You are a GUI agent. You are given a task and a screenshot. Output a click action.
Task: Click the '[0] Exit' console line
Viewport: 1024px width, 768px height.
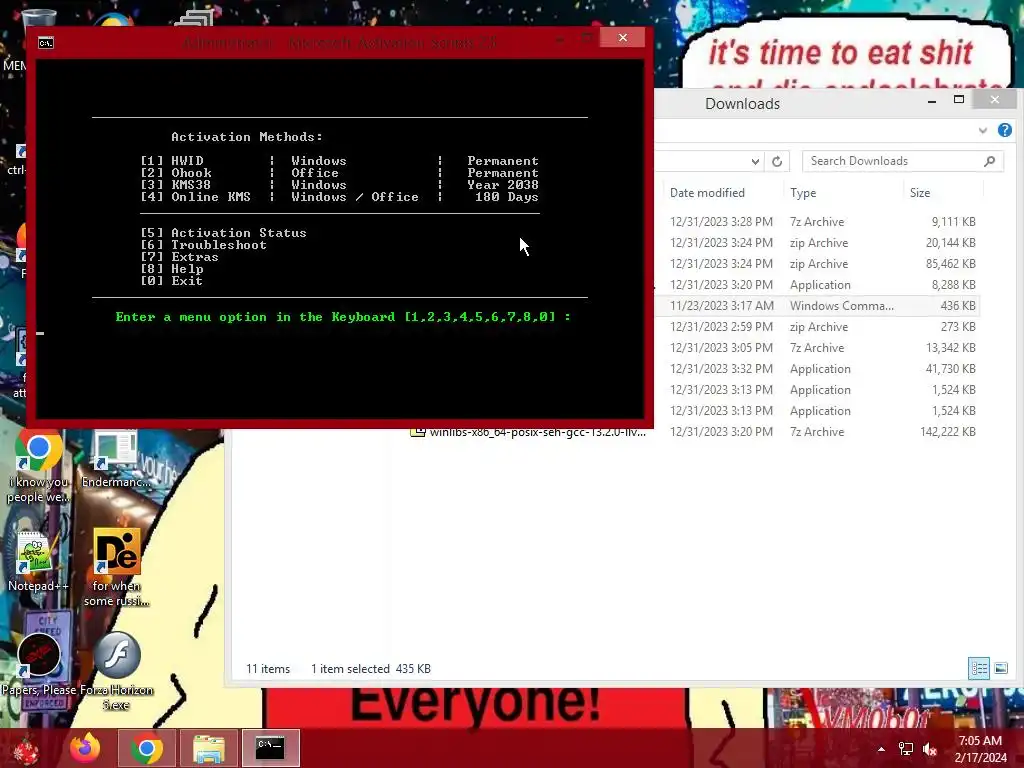coord(172,281)
